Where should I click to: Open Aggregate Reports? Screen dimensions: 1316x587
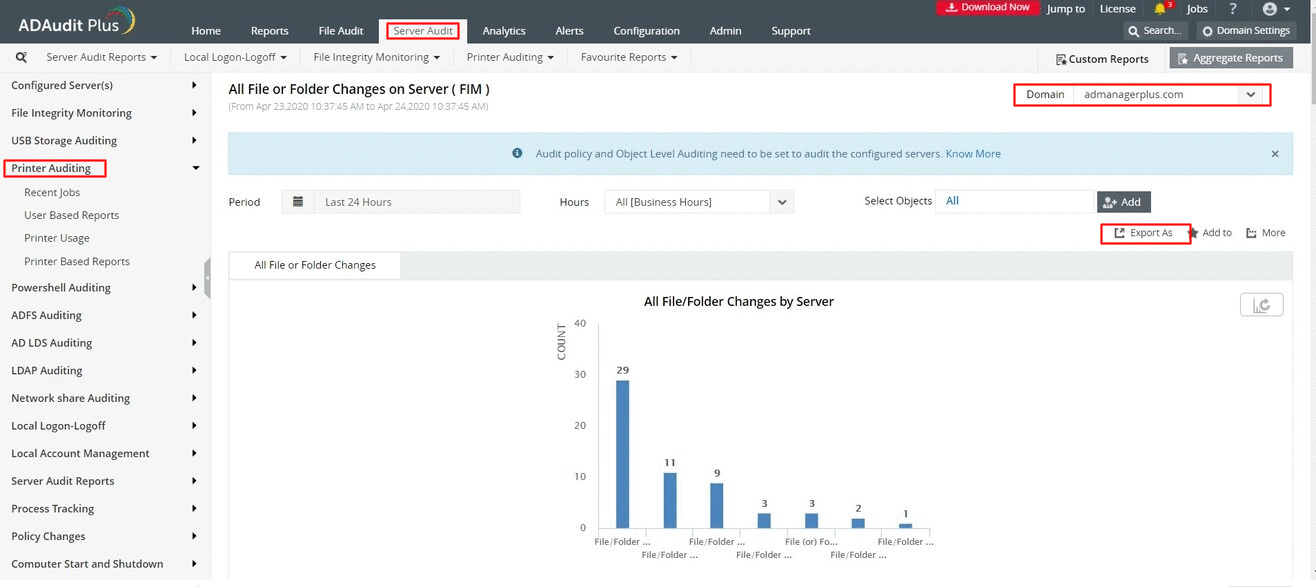pos(1230,58)
